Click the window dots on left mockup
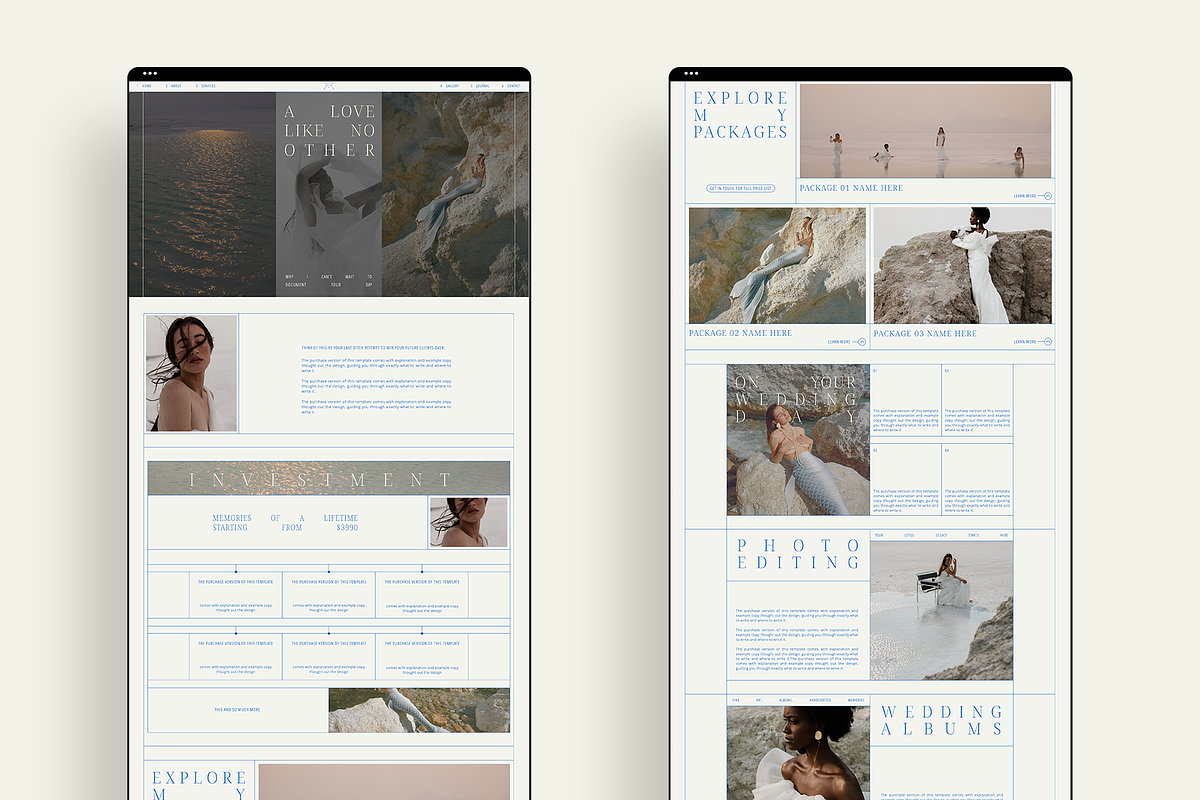1200x800 pixels. (x=150, y=73)
